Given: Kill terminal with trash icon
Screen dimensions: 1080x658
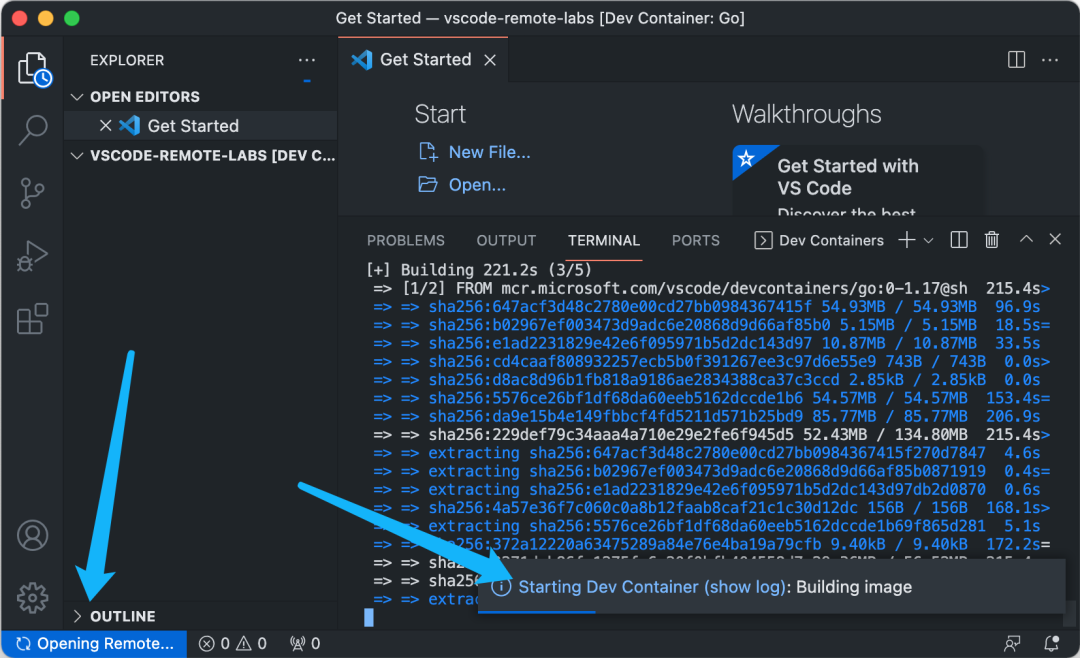Looking at the screenshot, I should click(992, 240).
